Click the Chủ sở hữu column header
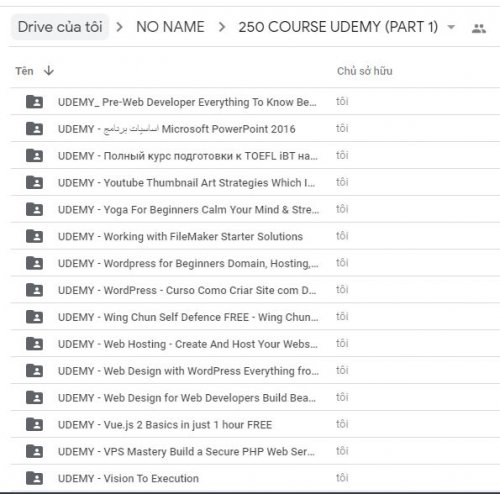 point(365,71)
